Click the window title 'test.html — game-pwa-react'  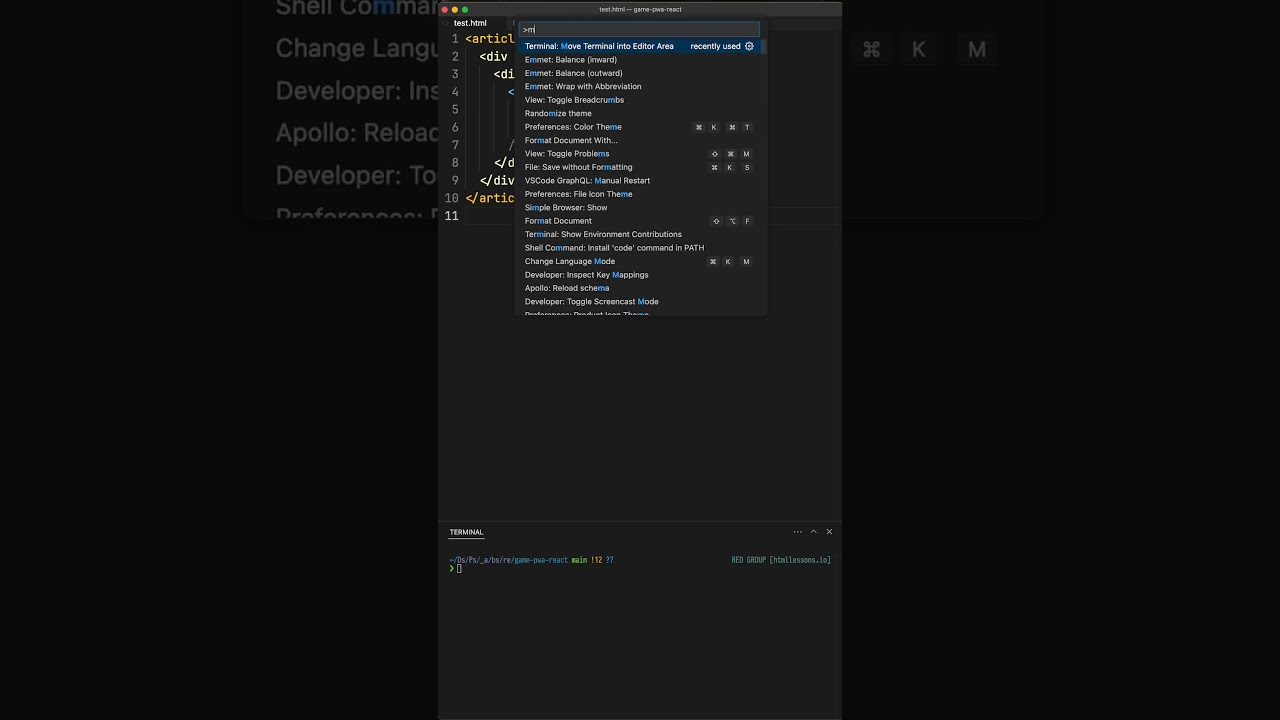640,9
